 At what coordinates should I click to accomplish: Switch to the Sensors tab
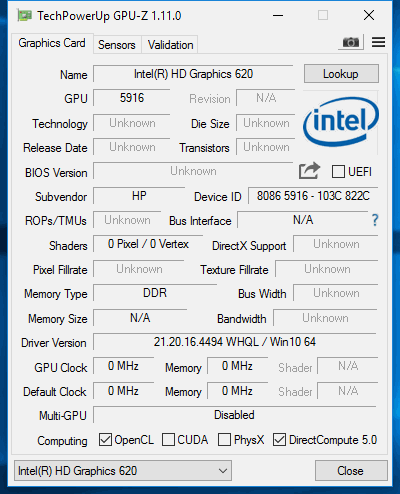tap(117, 45)
